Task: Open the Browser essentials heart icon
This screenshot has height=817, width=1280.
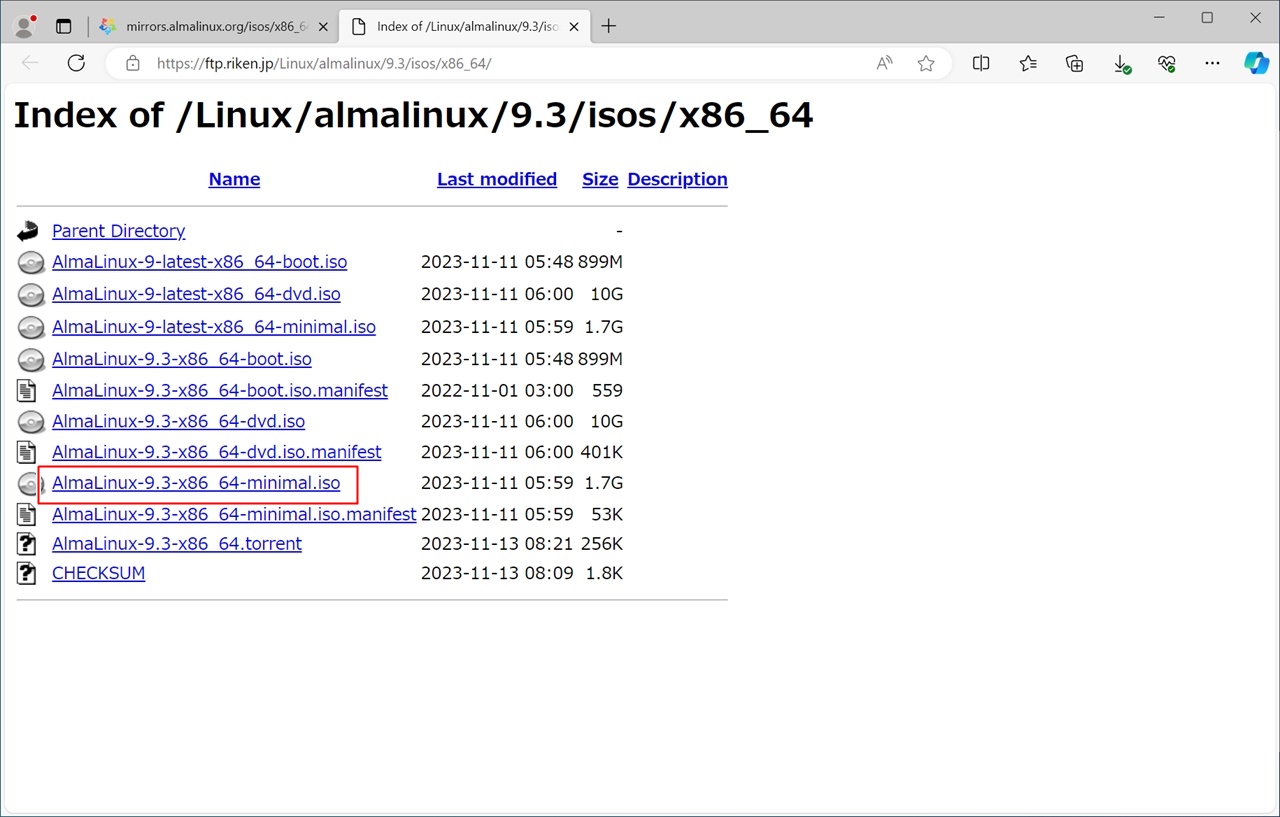Action: [1166, 63]
